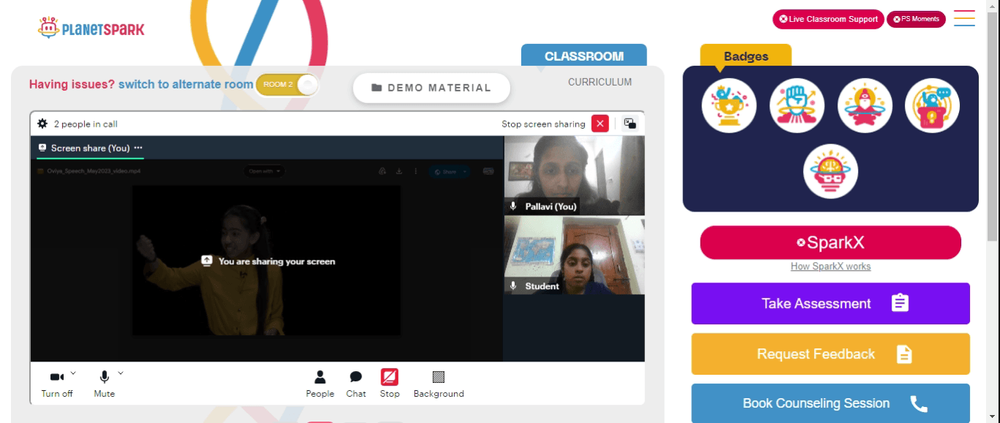This screenshot has height=423, width=1000.
Task: Click Request Feedback button
Action: tap(830, 353)
